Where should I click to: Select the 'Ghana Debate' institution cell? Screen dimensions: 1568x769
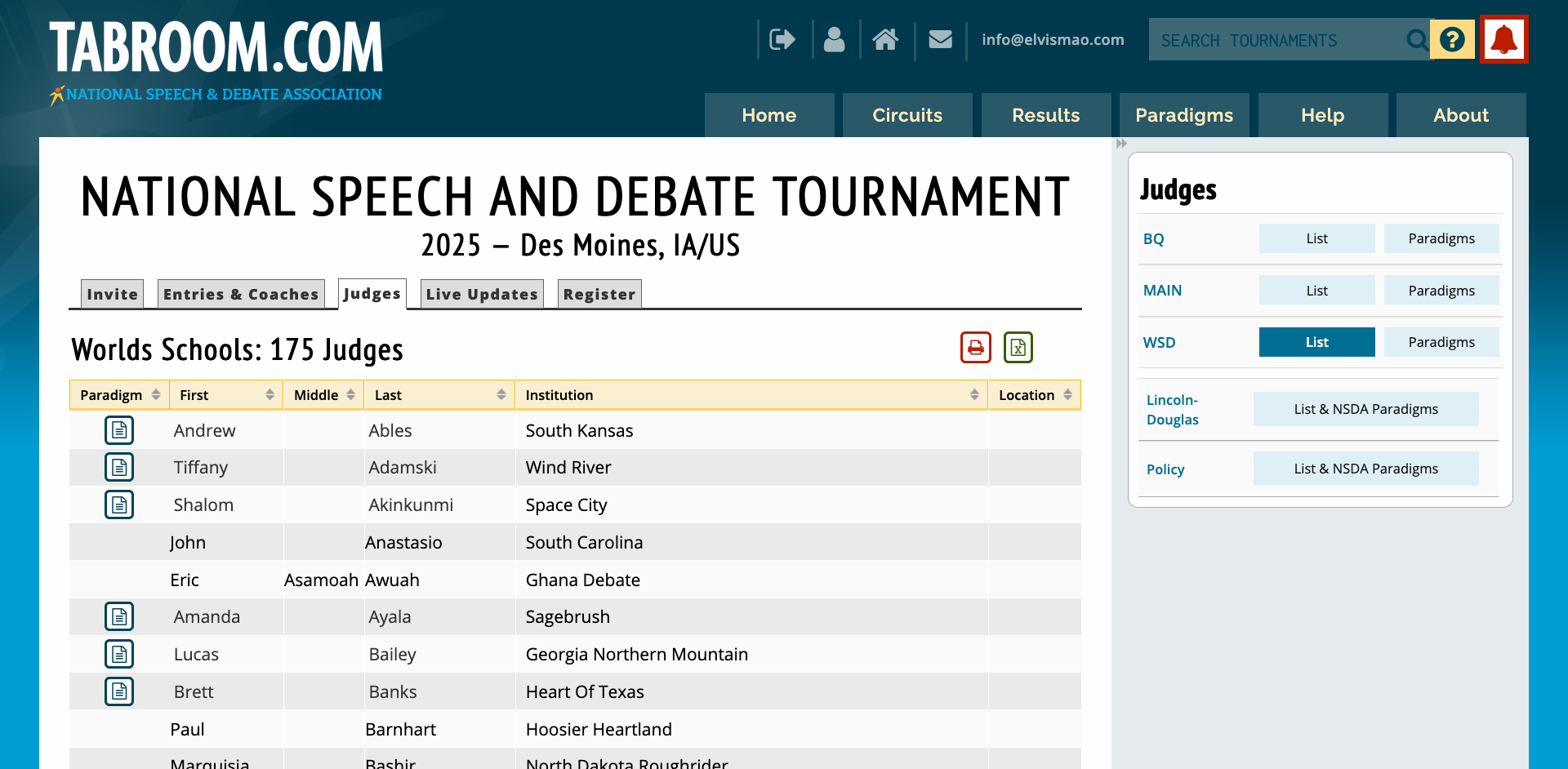[x=751, y=580]
